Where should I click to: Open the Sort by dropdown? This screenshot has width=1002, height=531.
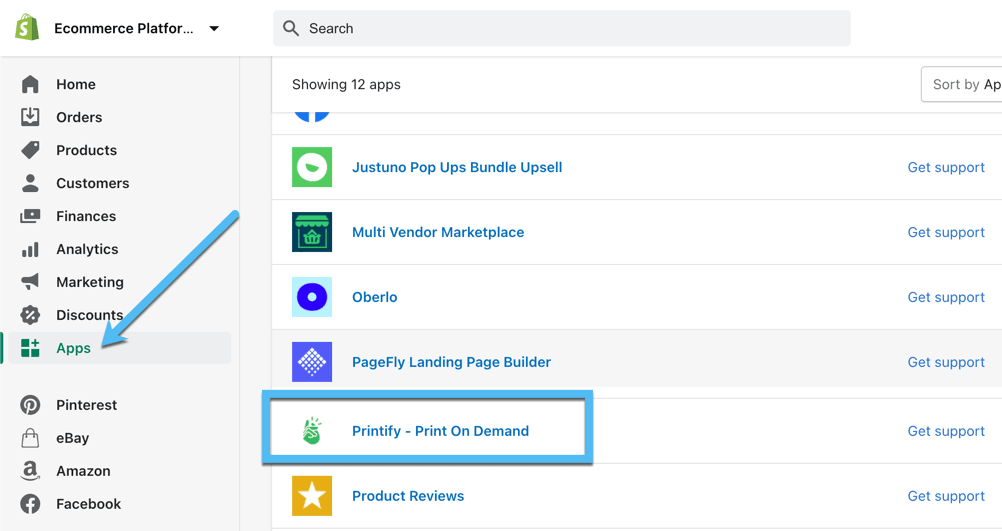[x=962, y=84]
